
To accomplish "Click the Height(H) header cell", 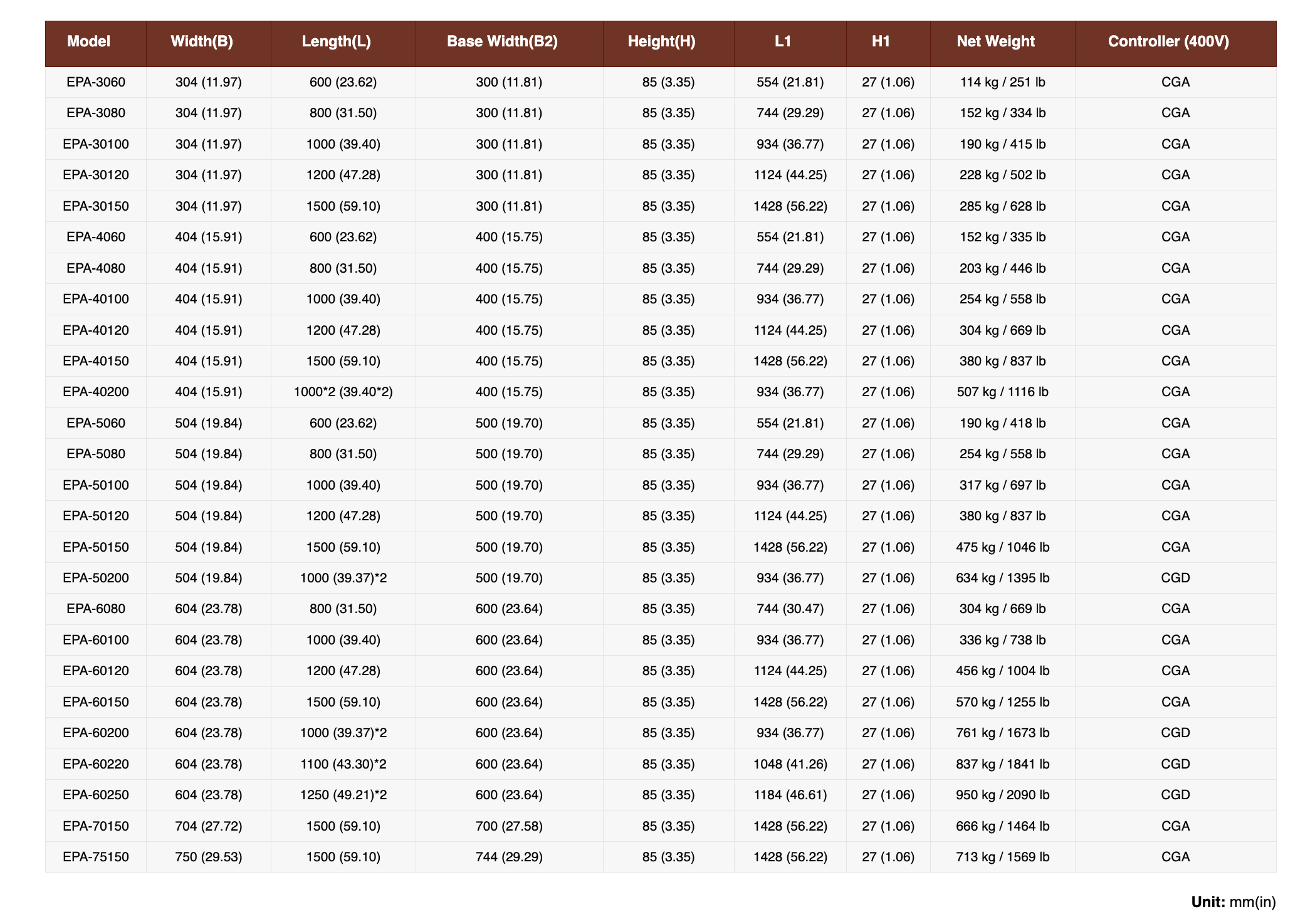I will (x=661, y=41).
